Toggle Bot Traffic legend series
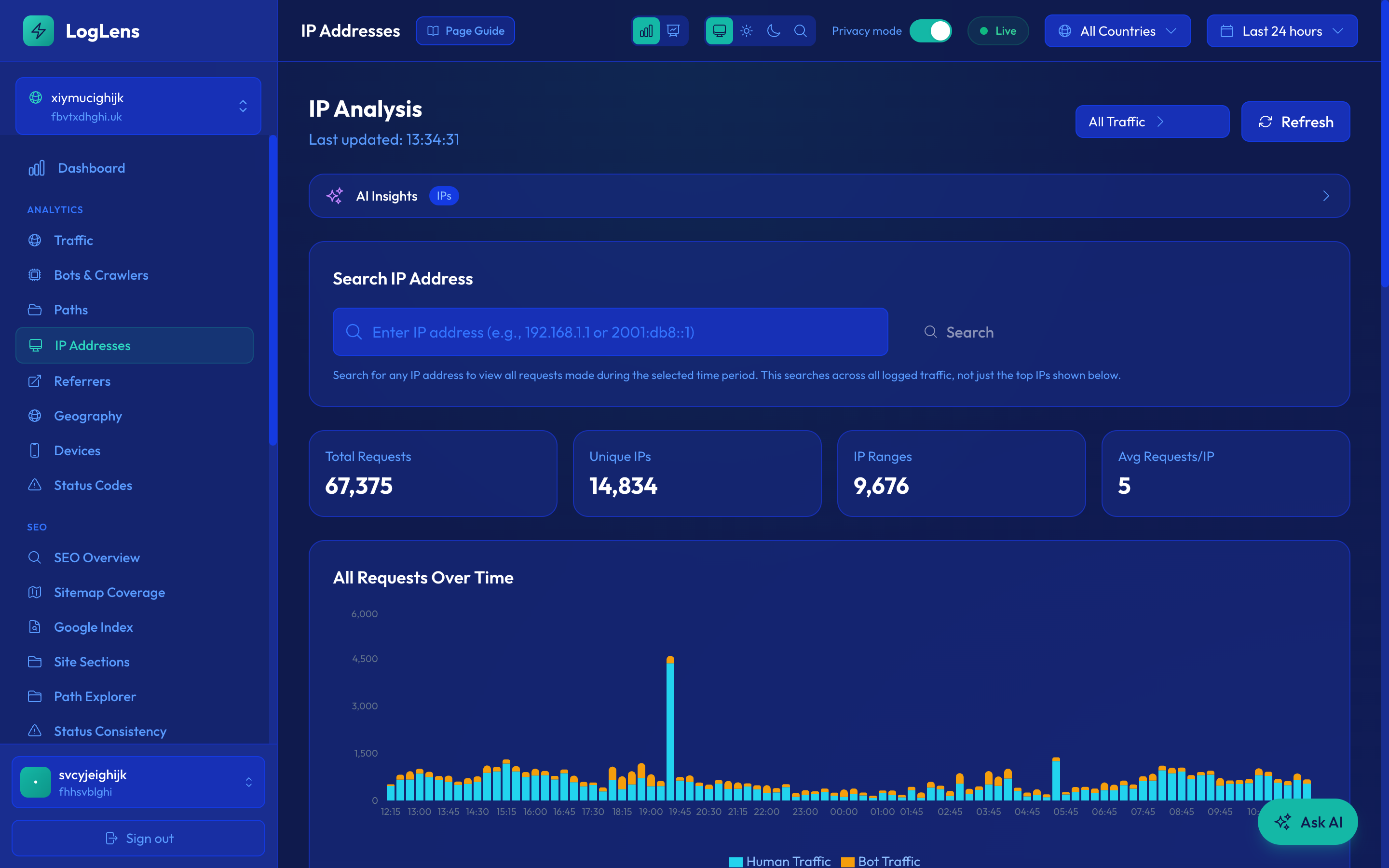 coord(881,861)
